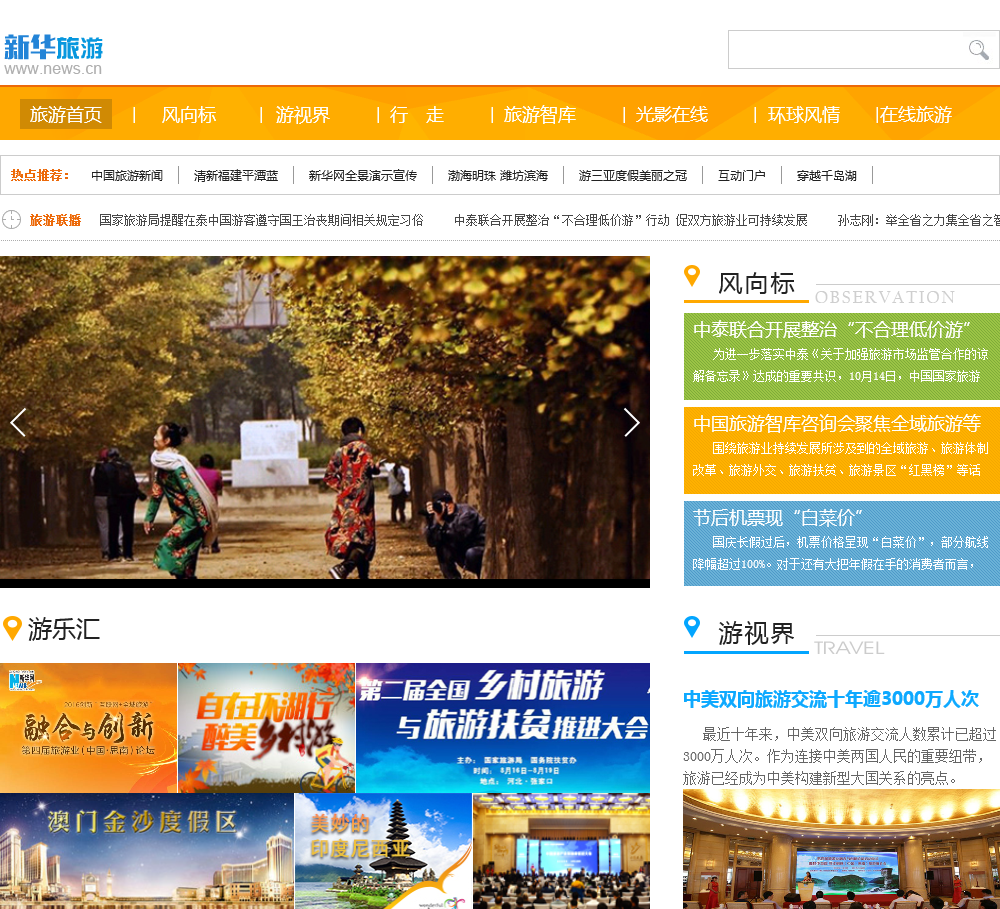Go to previous slide with left arrow

click(x=18, y=422)
